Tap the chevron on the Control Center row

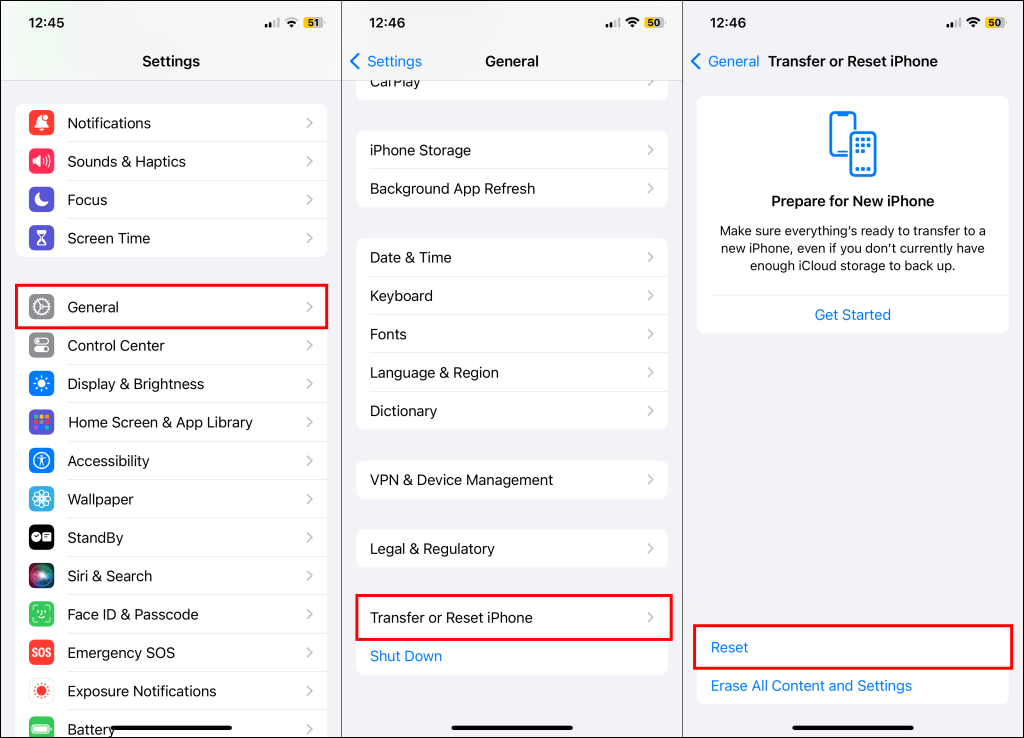(310, 345)
